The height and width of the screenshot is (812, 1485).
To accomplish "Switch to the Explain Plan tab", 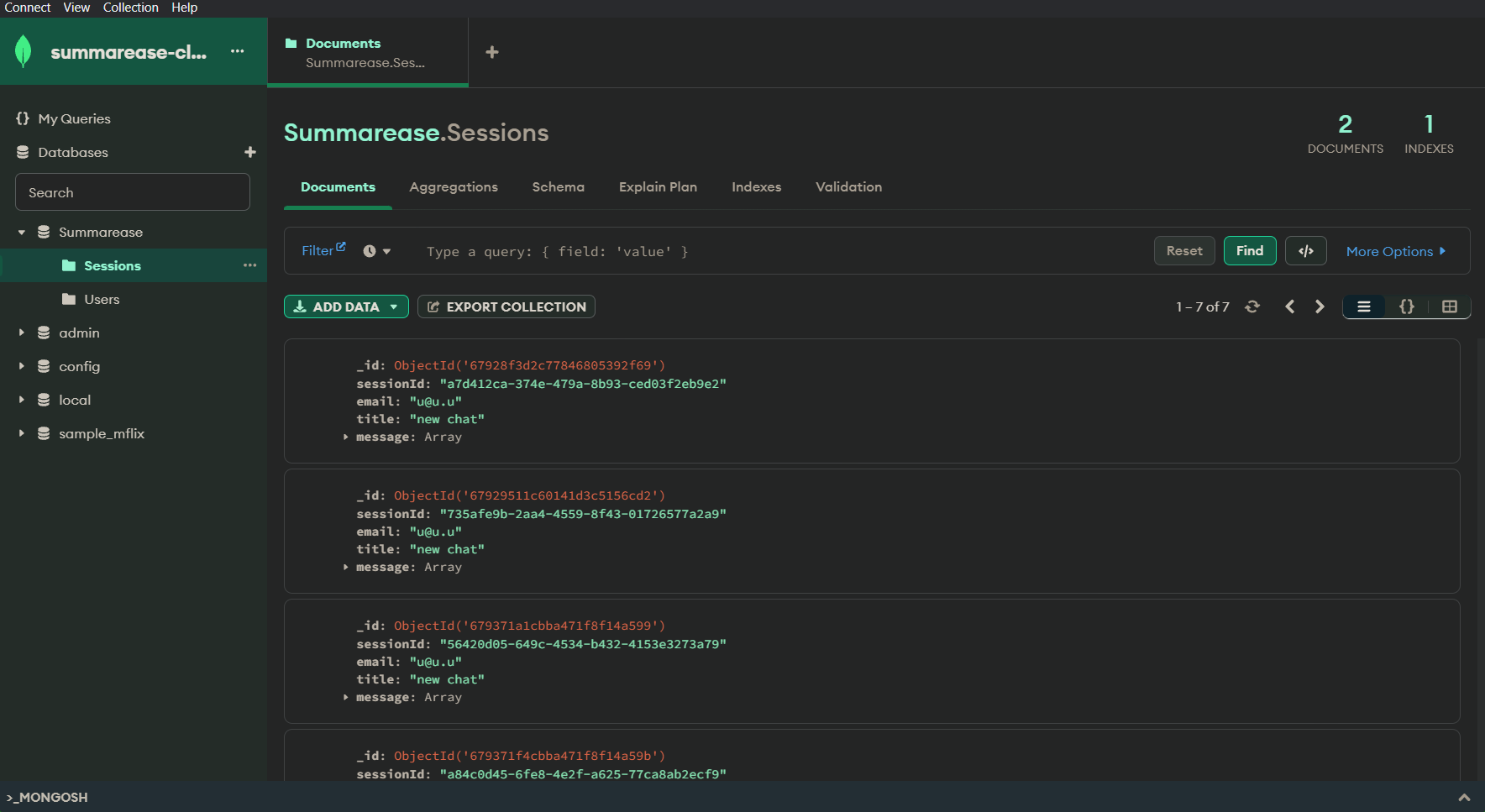I will [x=658, y=187].
